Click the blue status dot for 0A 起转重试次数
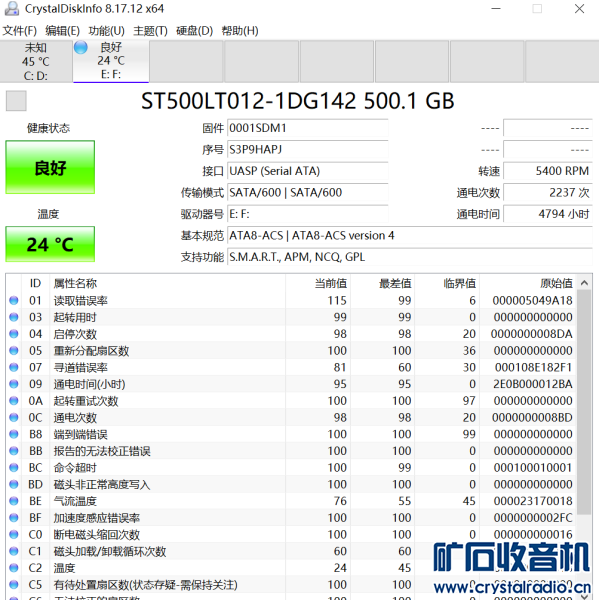 click(14, 401)
